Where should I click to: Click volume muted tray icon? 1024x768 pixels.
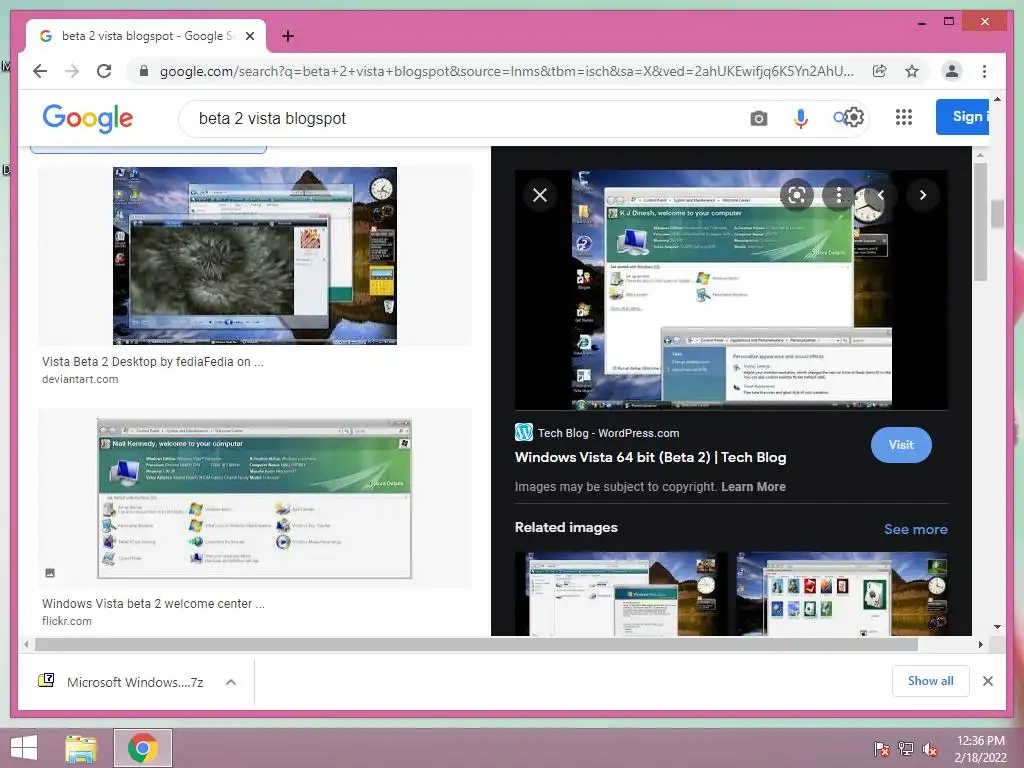(929, 748)
